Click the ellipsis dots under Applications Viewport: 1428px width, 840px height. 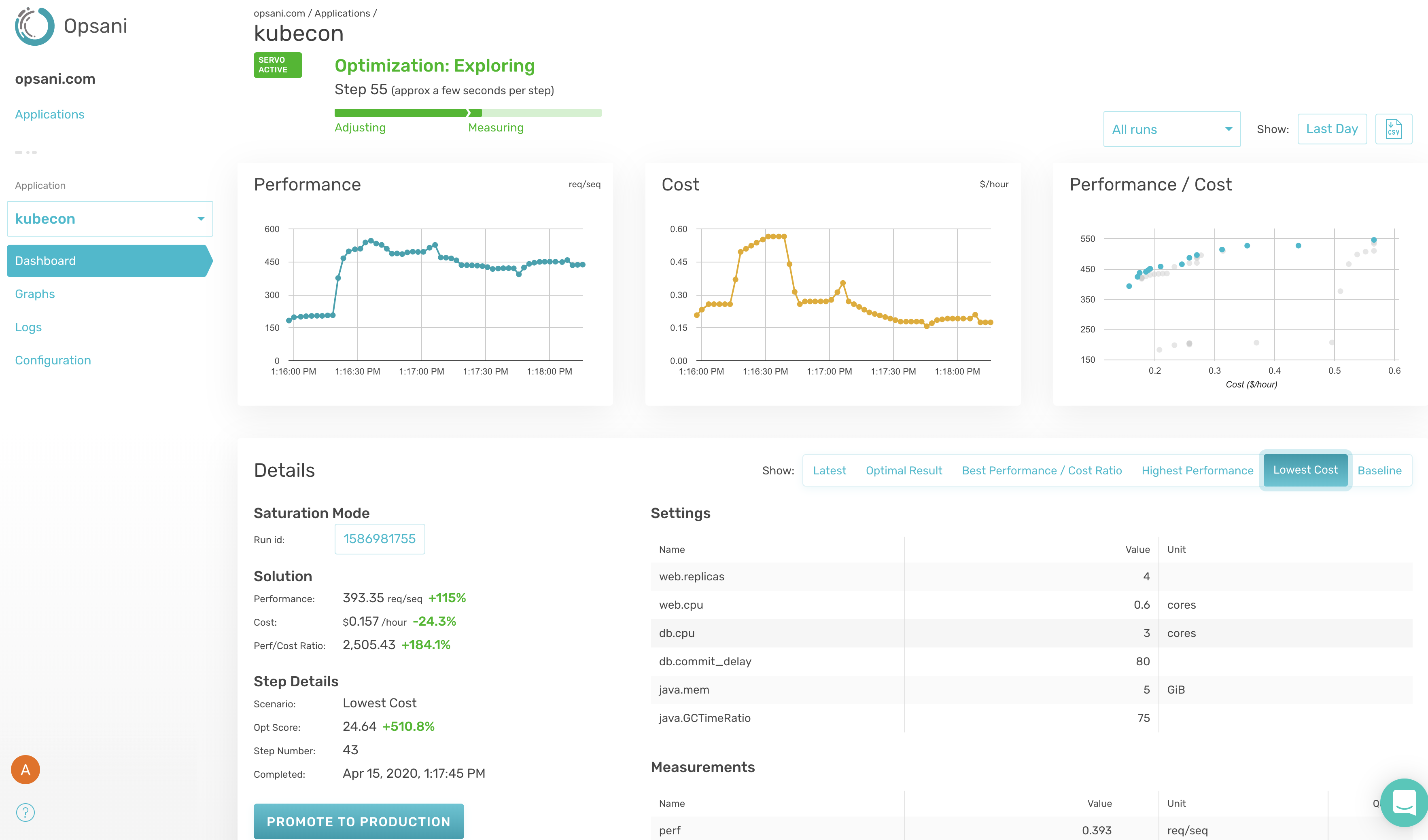coord(26,152)
